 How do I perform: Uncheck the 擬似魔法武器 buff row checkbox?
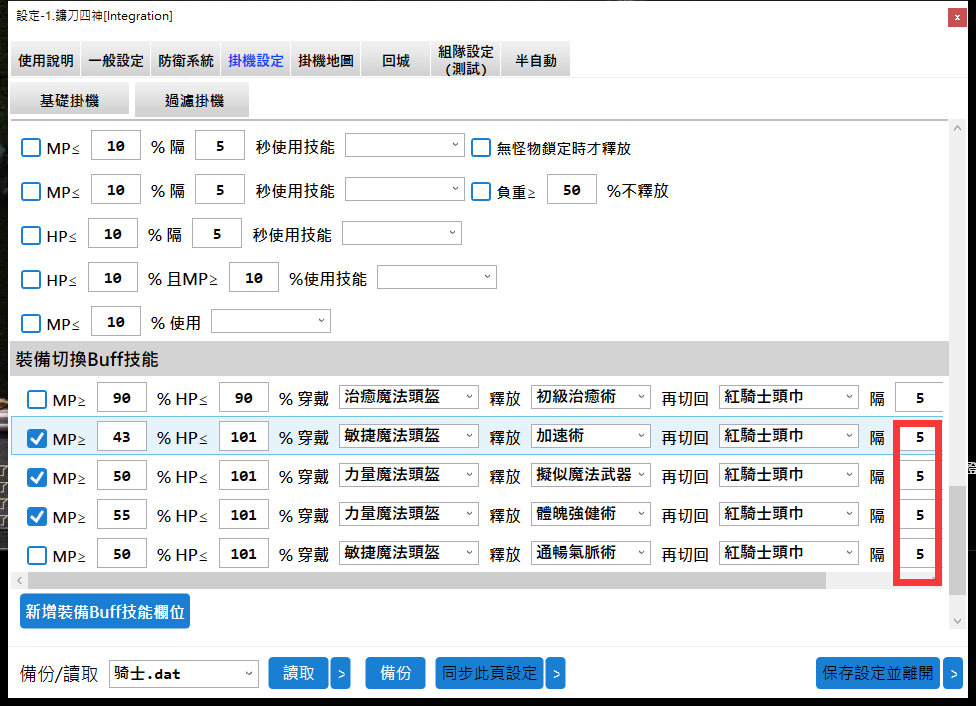37,478
